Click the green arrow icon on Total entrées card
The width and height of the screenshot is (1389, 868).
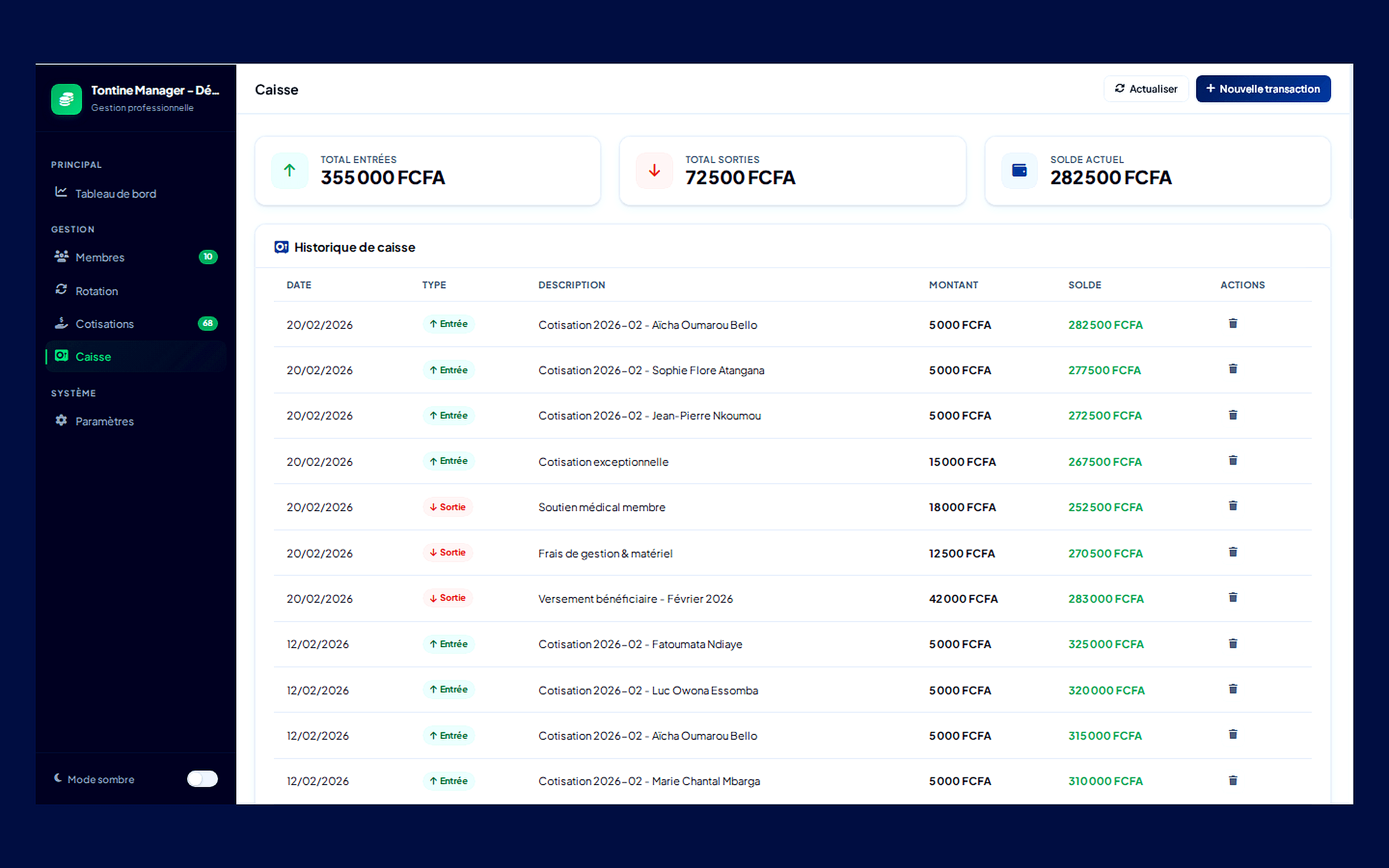point(289,171)
